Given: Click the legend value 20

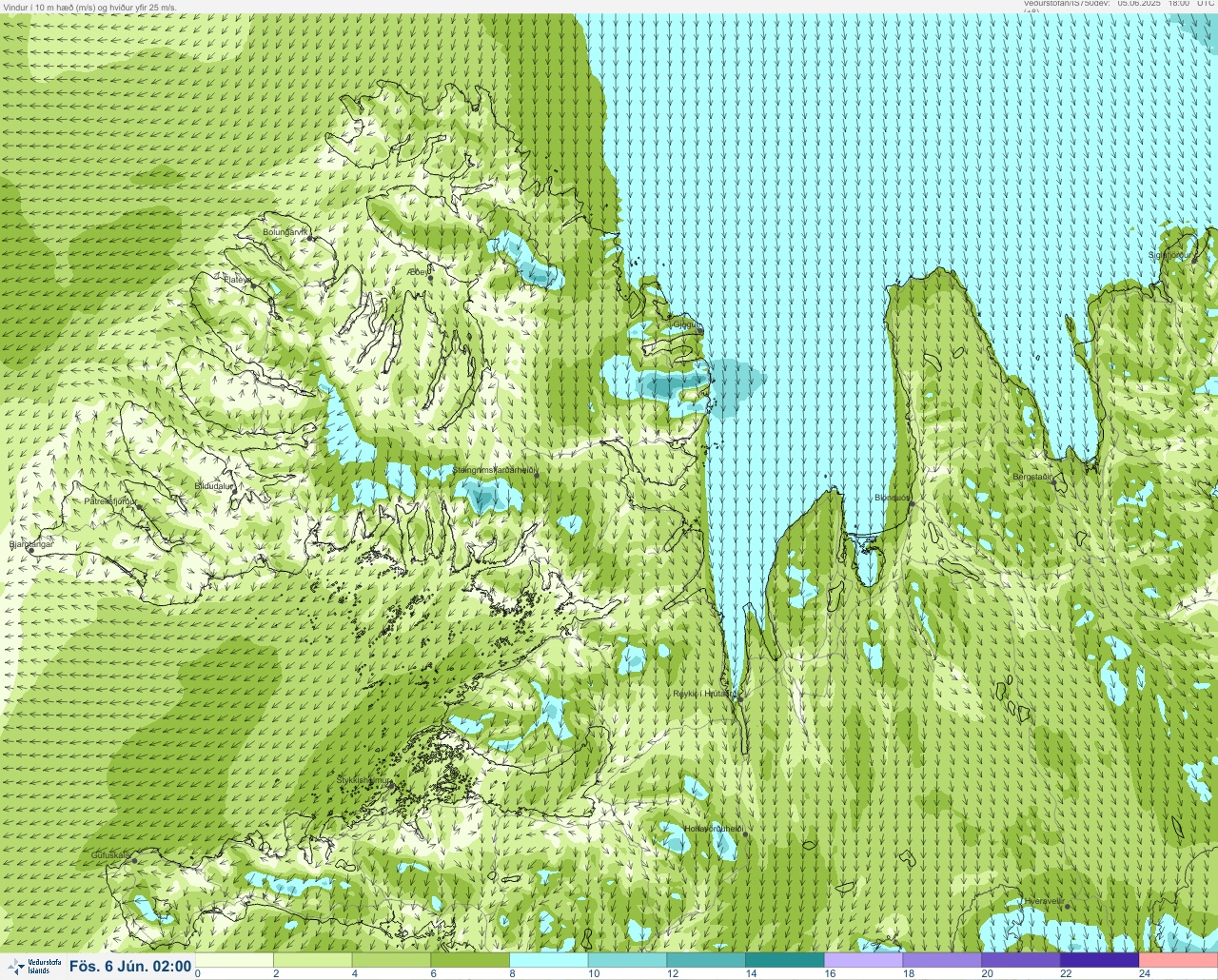Looking at the screenshot, I should 987,974.
